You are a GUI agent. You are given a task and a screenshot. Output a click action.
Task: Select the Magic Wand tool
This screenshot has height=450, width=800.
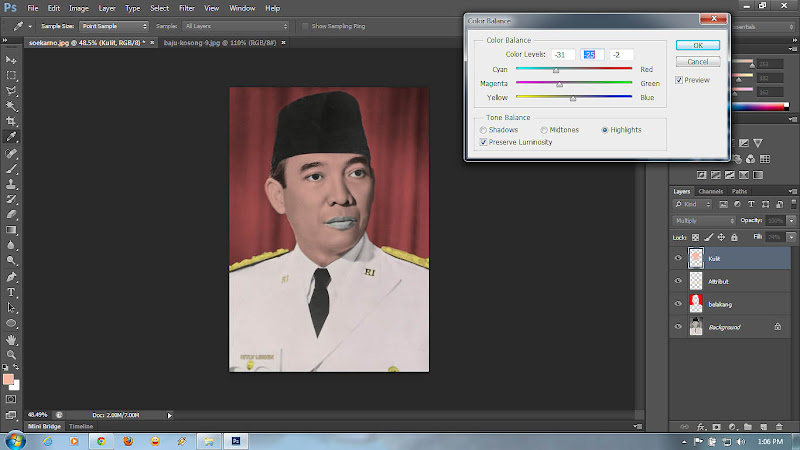(11, 106)
